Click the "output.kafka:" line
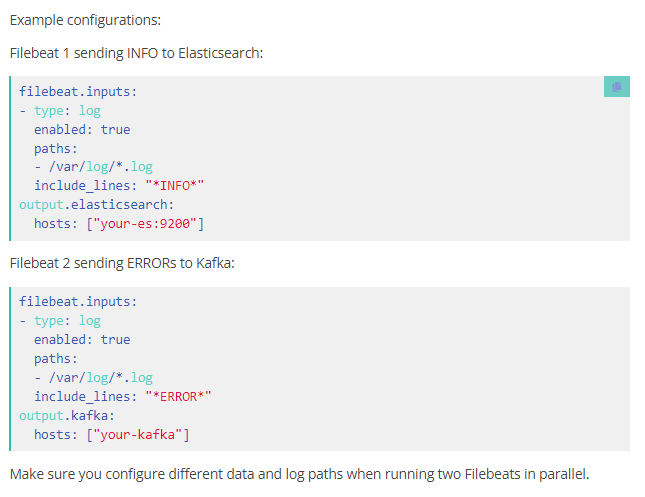Viewport: 645px width, 497px height. click(67, 416)
